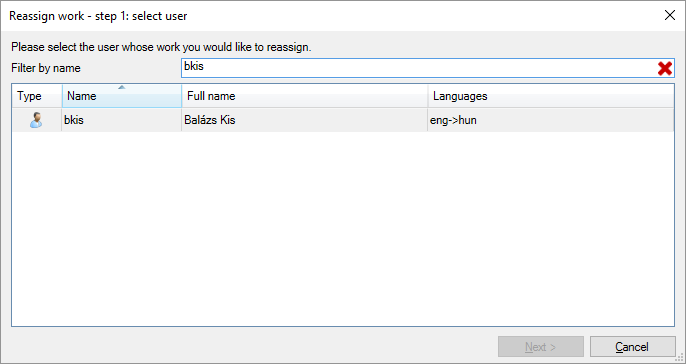Select the bkis user row
Screen dimensions: 686x364
343,120
